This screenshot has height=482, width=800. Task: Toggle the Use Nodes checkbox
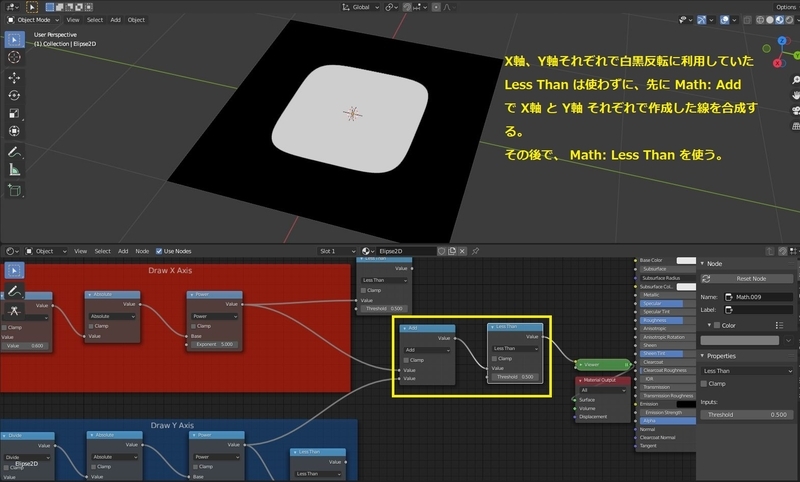point(159,251)
